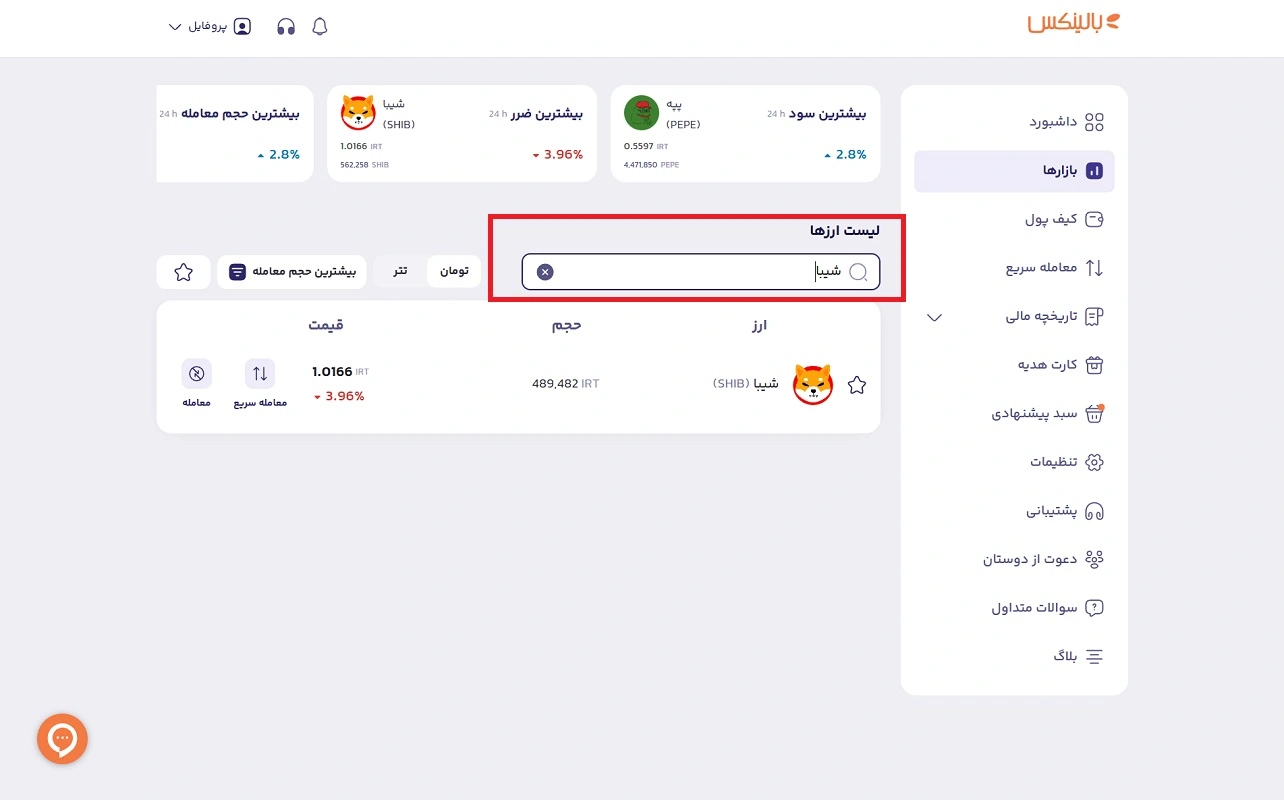1284x800 pixels.
Task: Open the wallet icon (کیف پول)
Action: [1094, 219]
